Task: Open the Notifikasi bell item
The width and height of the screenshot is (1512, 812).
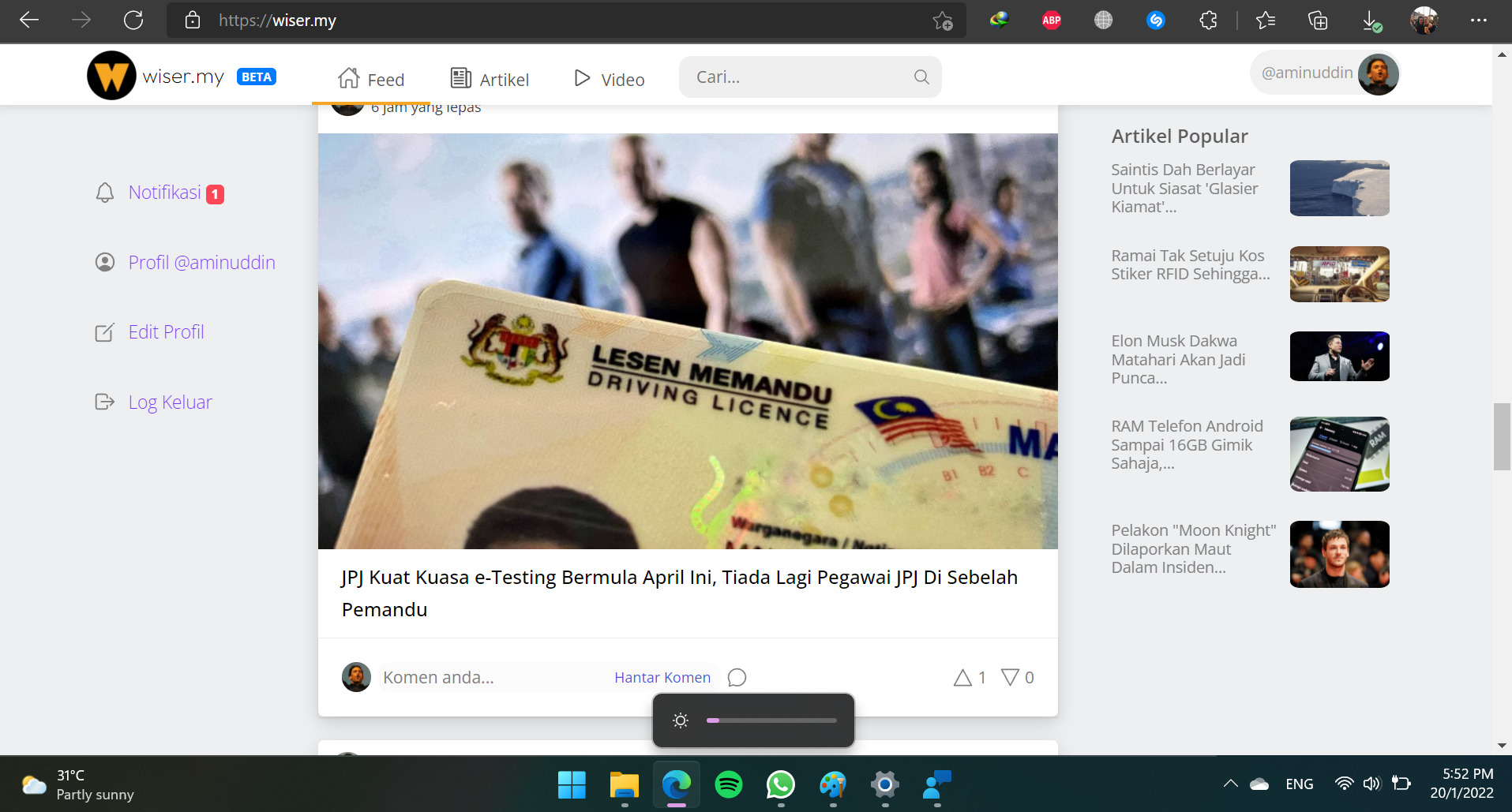Action: point(164,193)
